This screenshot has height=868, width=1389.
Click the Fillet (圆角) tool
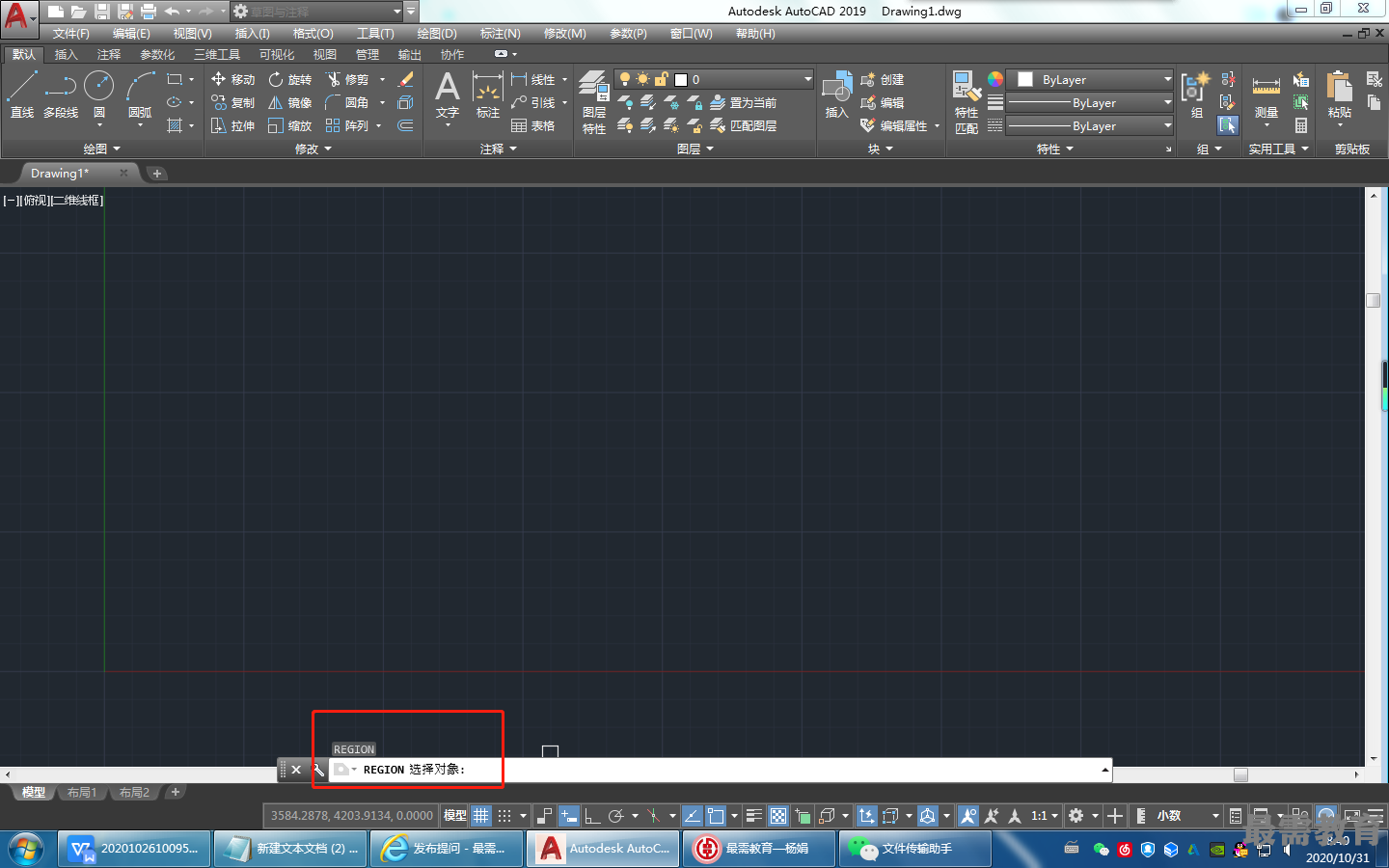click(347, 102)
